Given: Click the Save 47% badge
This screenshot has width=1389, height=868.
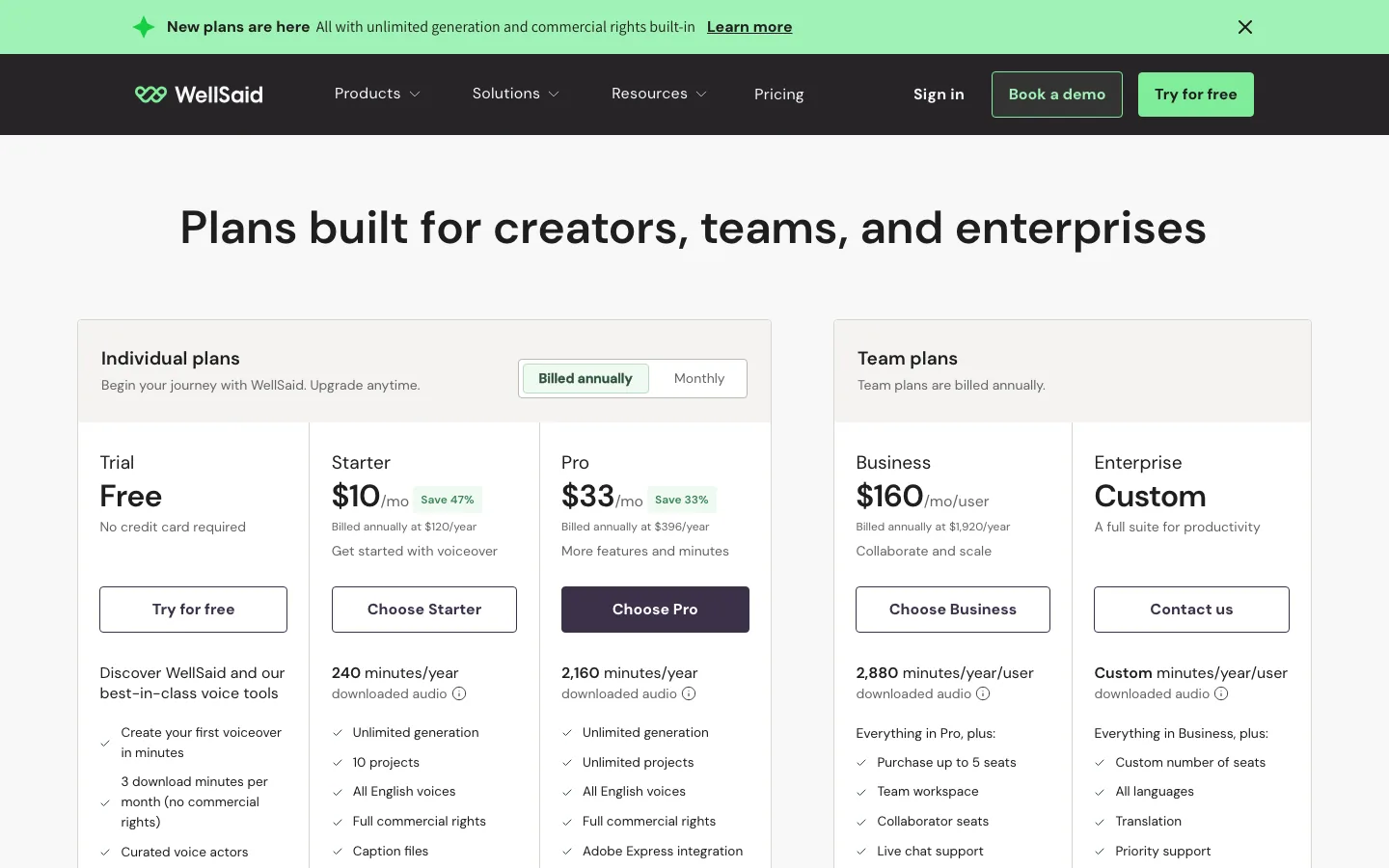Looking at the screenshot, I should click(x=448, y=500).
